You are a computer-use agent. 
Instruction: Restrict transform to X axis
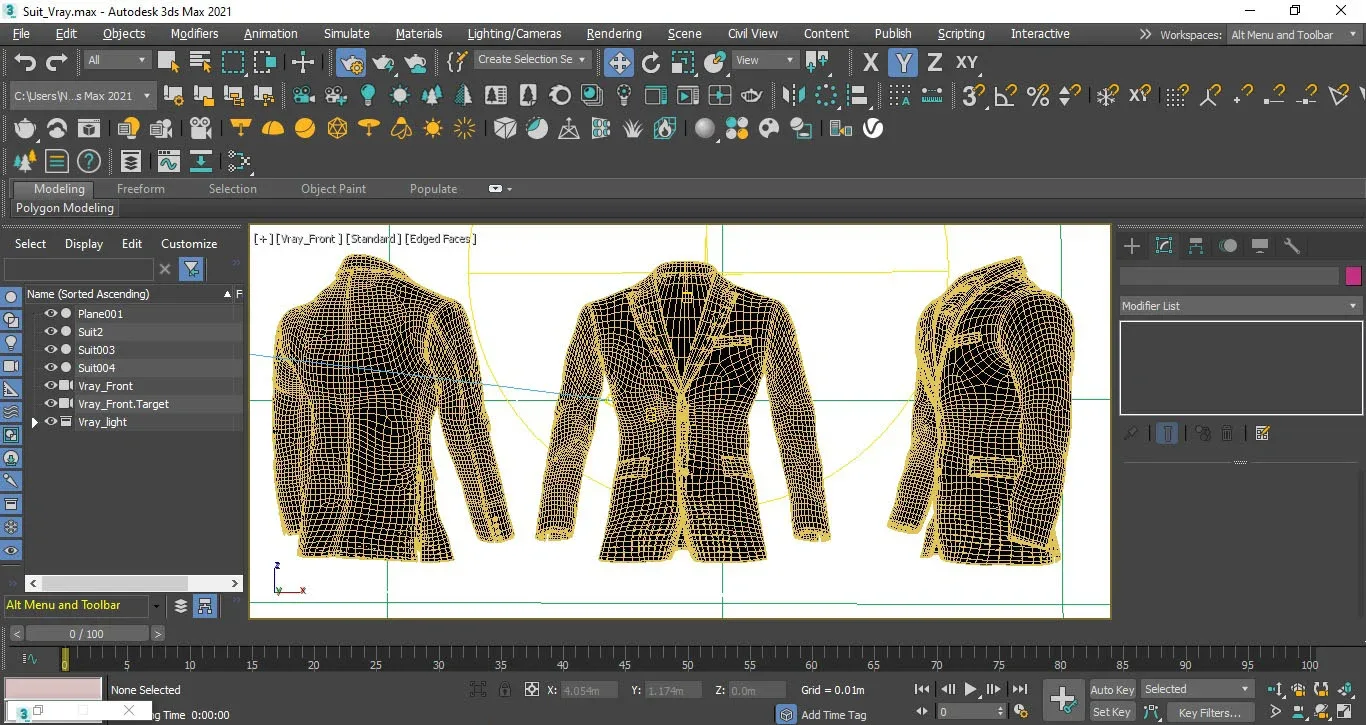click(x=870, y=62)
